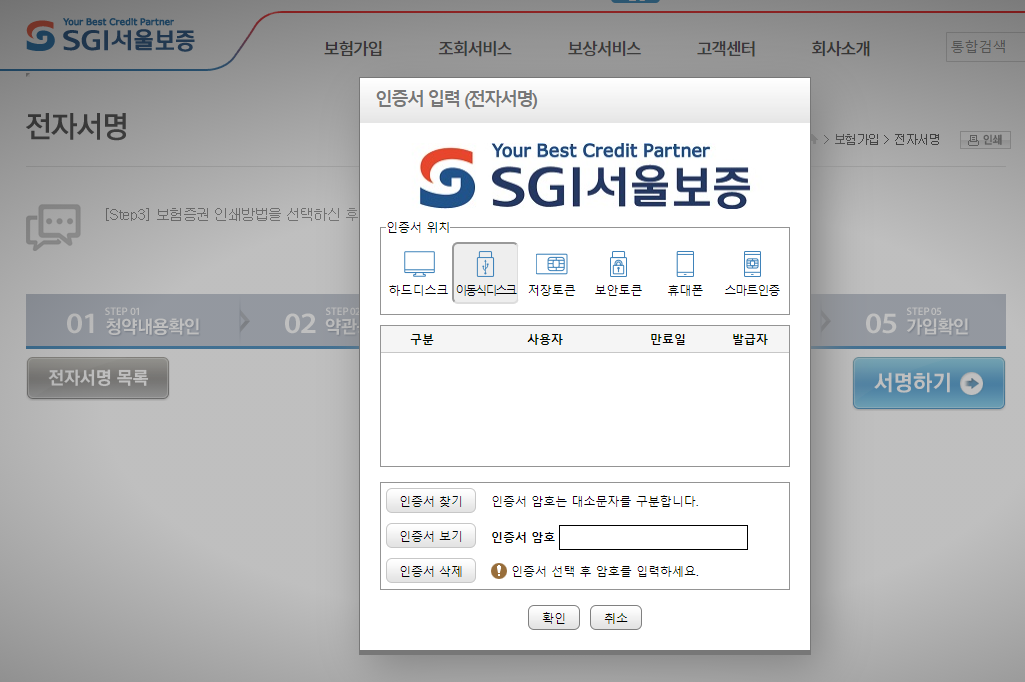Click the 서명하기 button on the page
The width and height of the screenshot is (1025, 682).
tap(928, 383)
